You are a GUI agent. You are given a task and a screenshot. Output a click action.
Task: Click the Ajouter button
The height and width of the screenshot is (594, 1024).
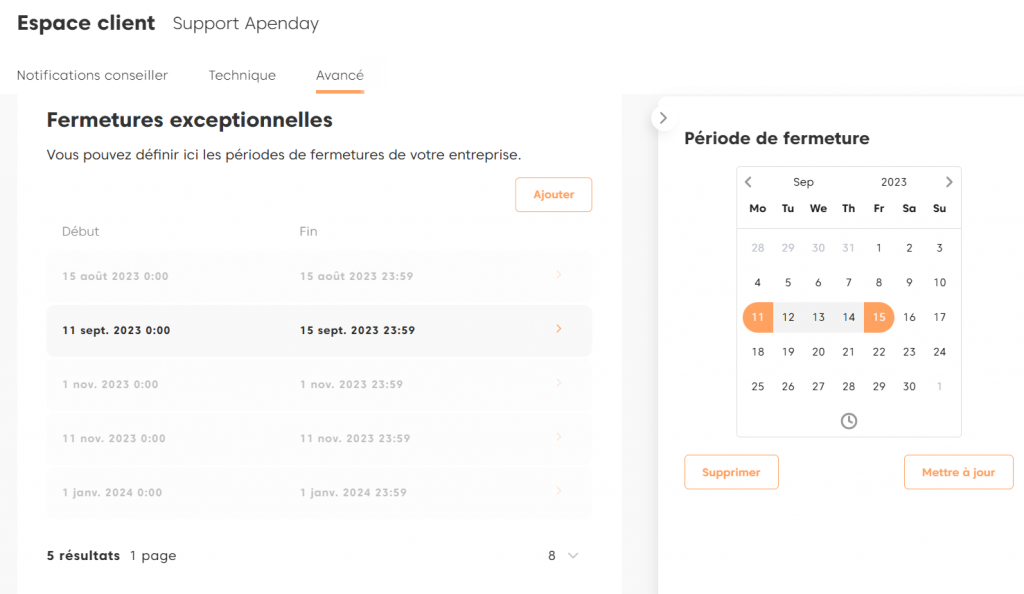click(553, 195)
